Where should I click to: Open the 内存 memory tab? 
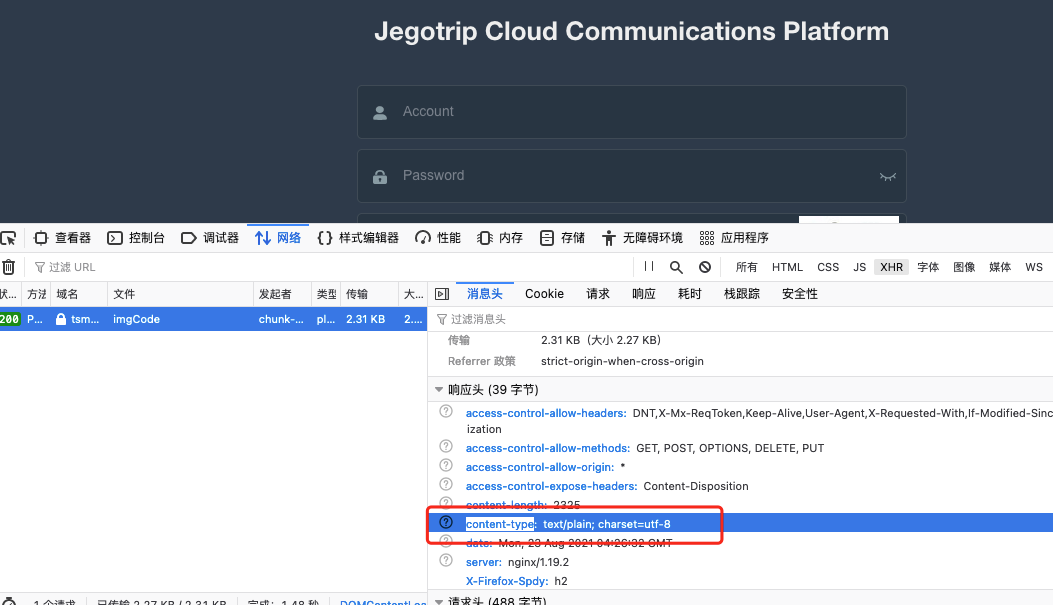(x=500, y=238)
